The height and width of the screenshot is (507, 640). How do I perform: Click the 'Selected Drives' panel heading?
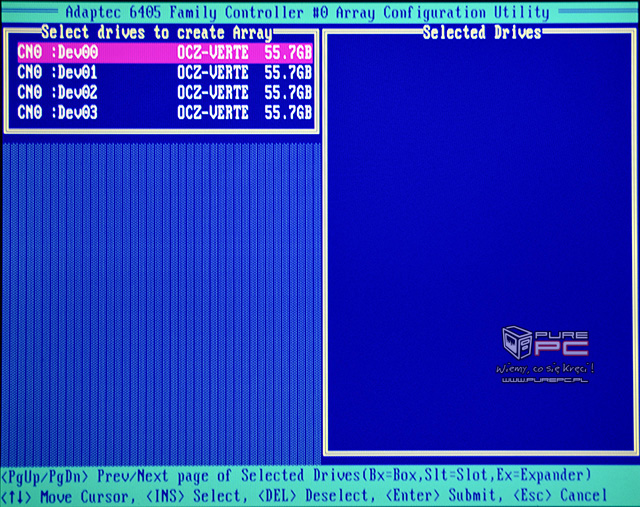[x=482, y=32]
